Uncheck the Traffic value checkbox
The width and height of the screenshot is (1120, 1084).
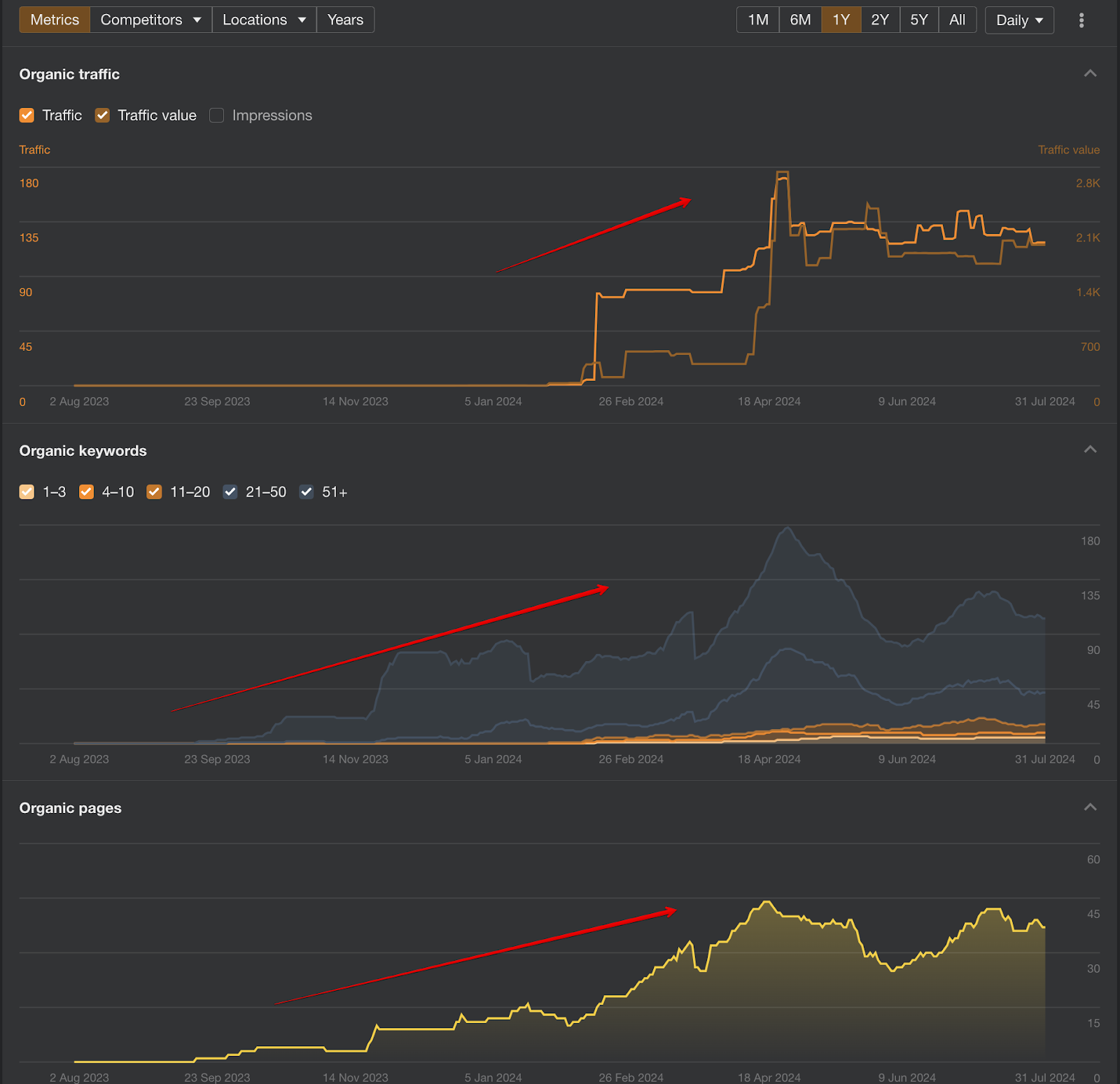102,116
